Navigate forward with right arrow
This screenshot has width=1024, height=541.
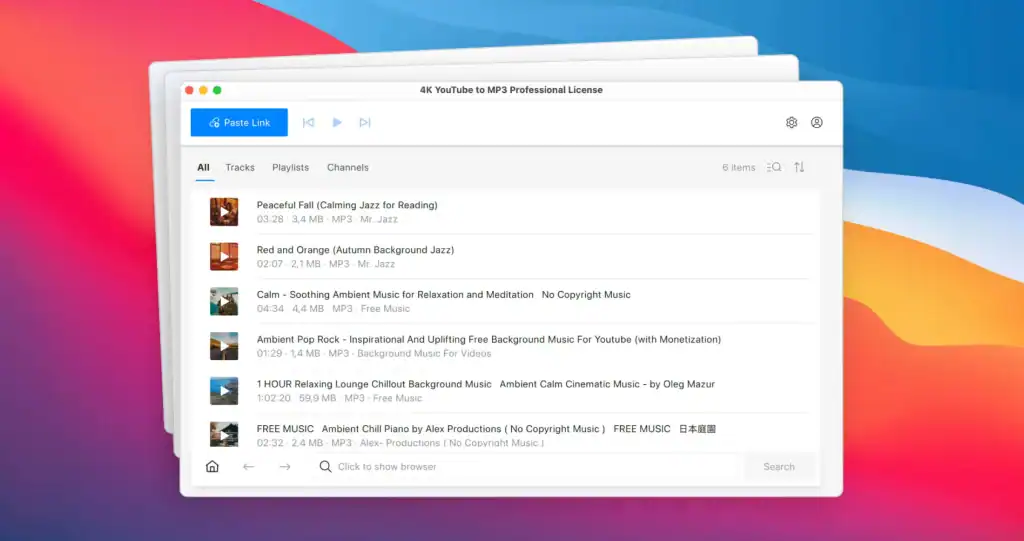point(285,467)
